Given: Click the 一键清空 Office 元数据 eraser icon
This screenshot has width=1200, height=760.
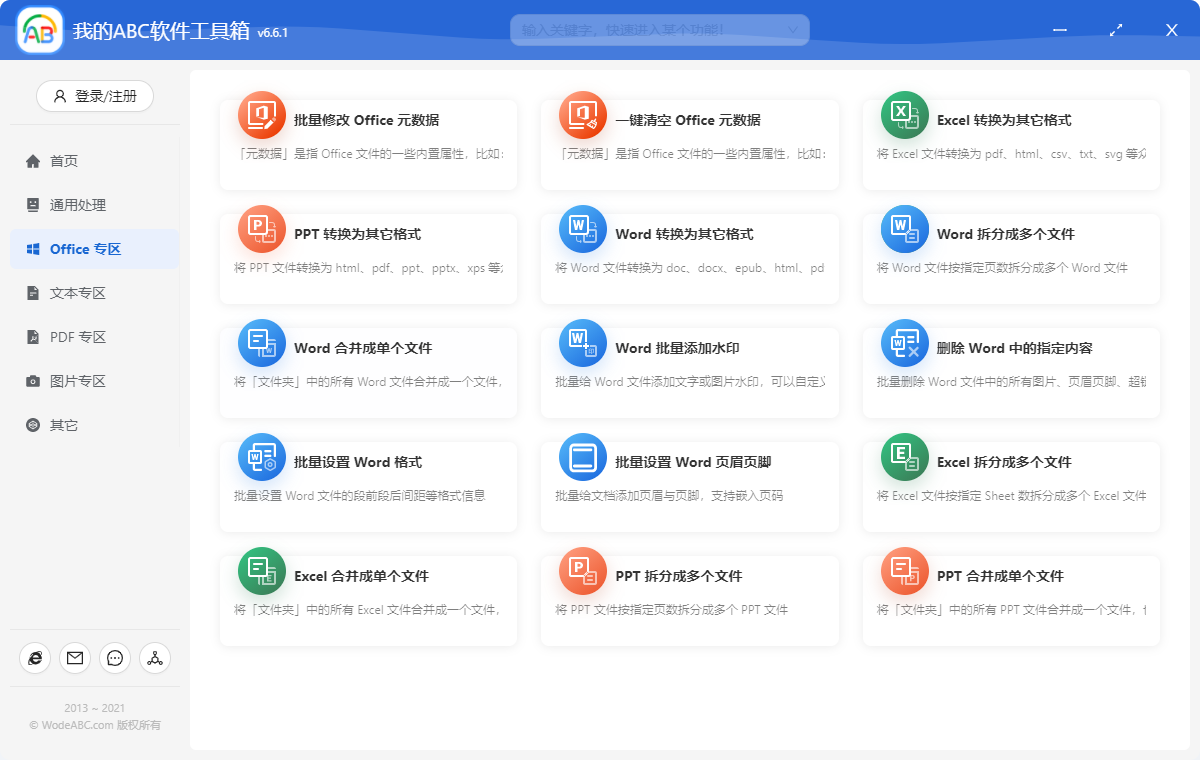Looking at the screenshot, I should point(583,114).
